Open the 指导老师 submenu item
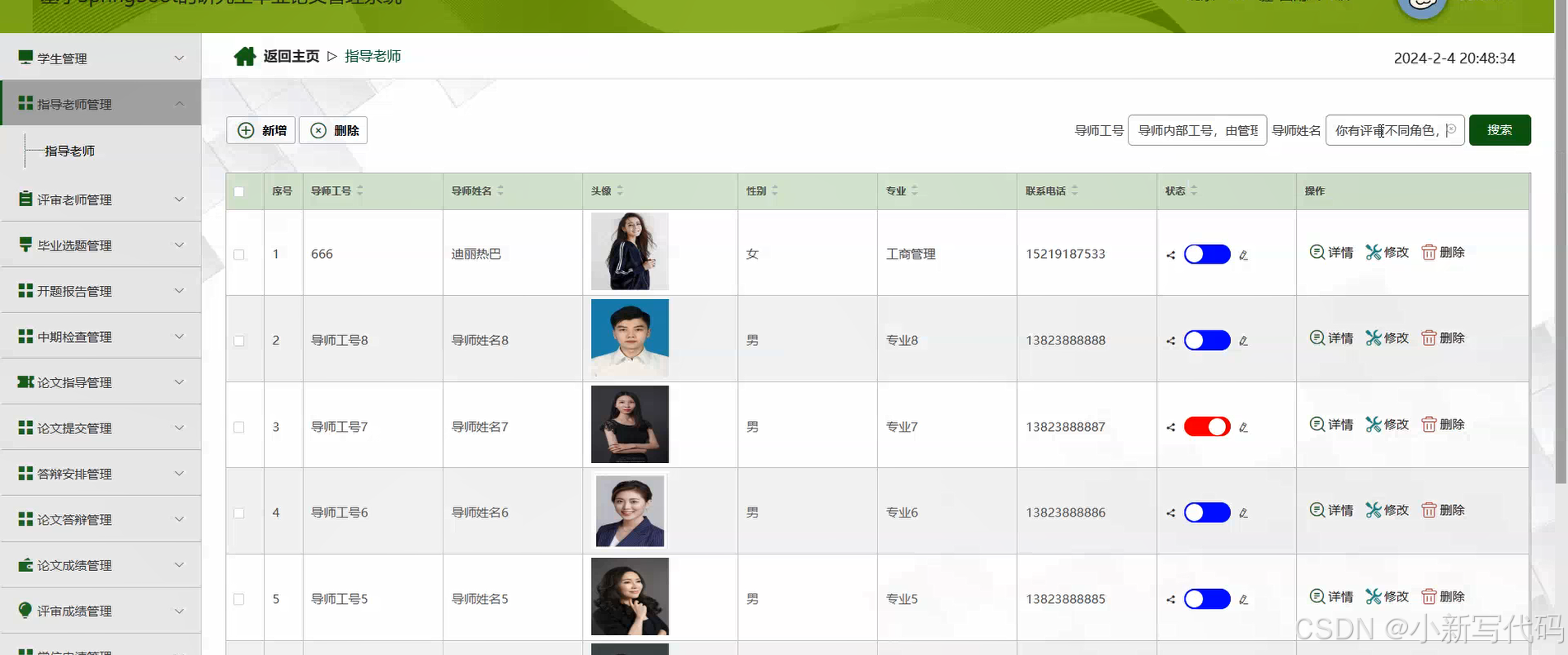The image size is (1568, 655). pyautogui.click(x=69, y=151)
